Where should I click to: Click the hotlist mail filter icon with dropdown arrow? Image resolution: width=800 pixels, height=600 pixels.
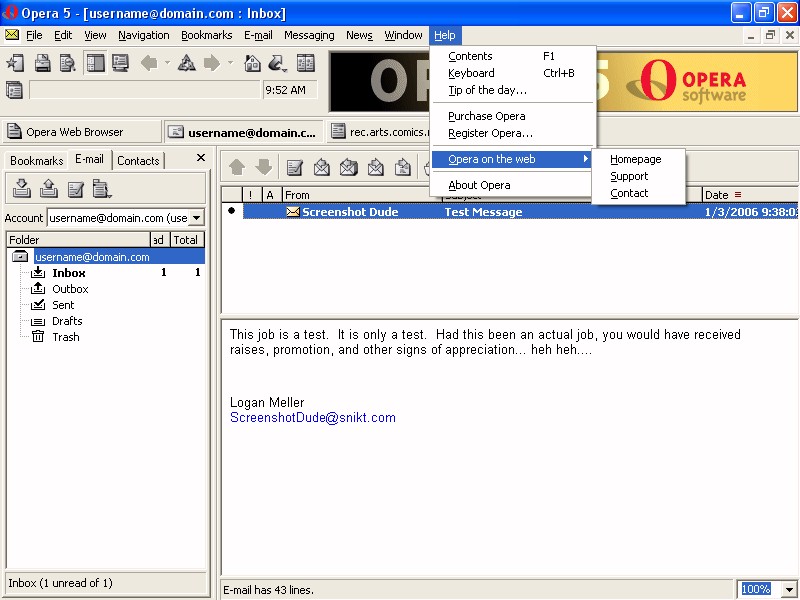click(x=102, y=189)
